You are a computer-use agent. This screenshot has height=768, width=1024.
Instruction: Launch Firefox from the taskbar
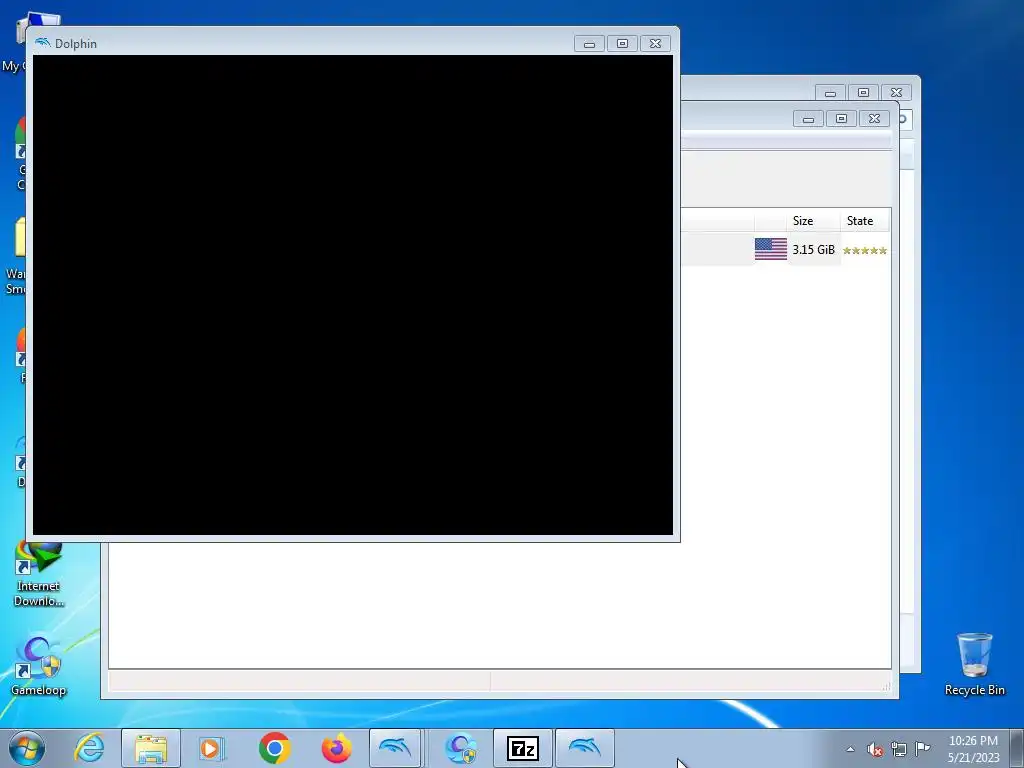(x=336, y=748)
